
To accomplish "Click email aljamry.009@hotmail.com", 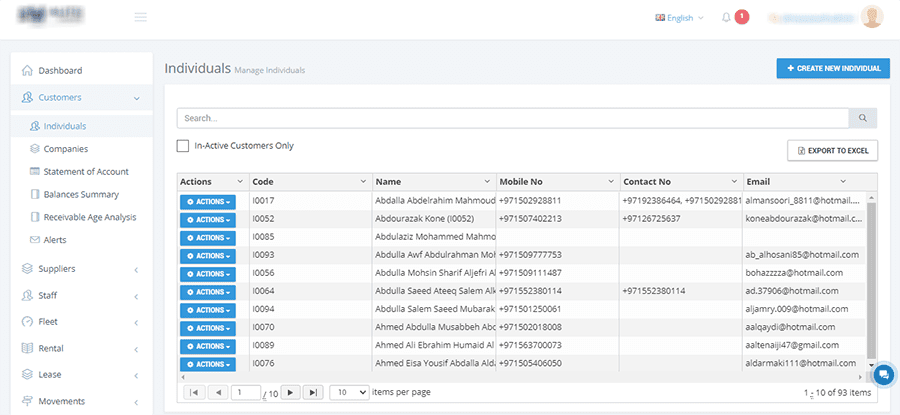I will tap(797, 309).
